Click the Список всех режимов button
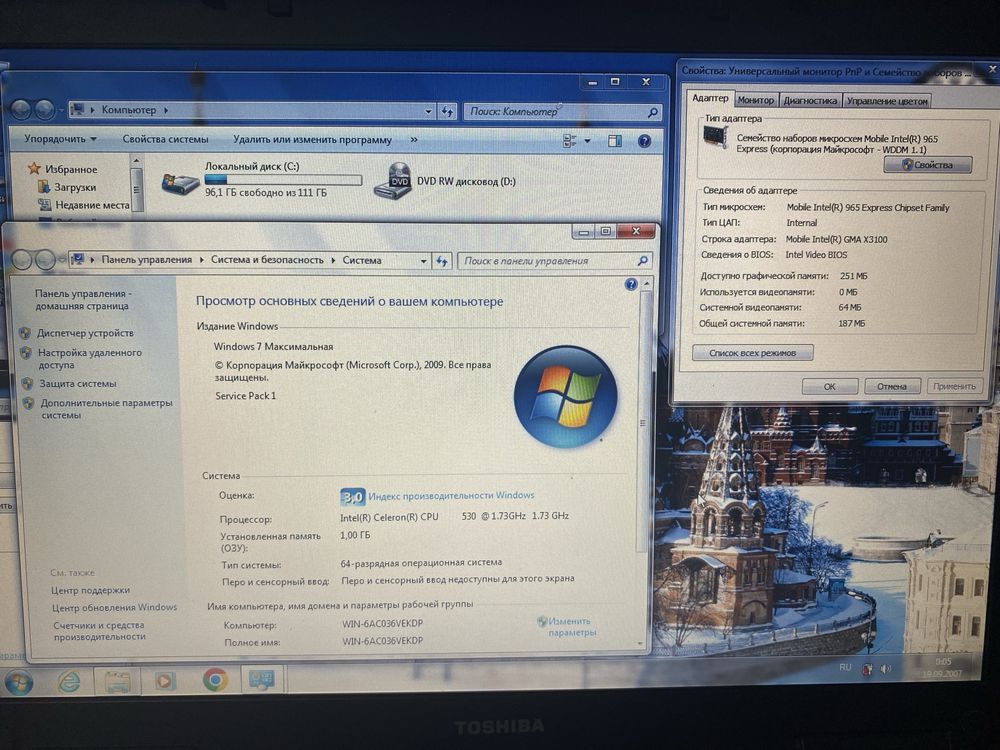This screenshot has height=750, width=1000. coord(753,353)
